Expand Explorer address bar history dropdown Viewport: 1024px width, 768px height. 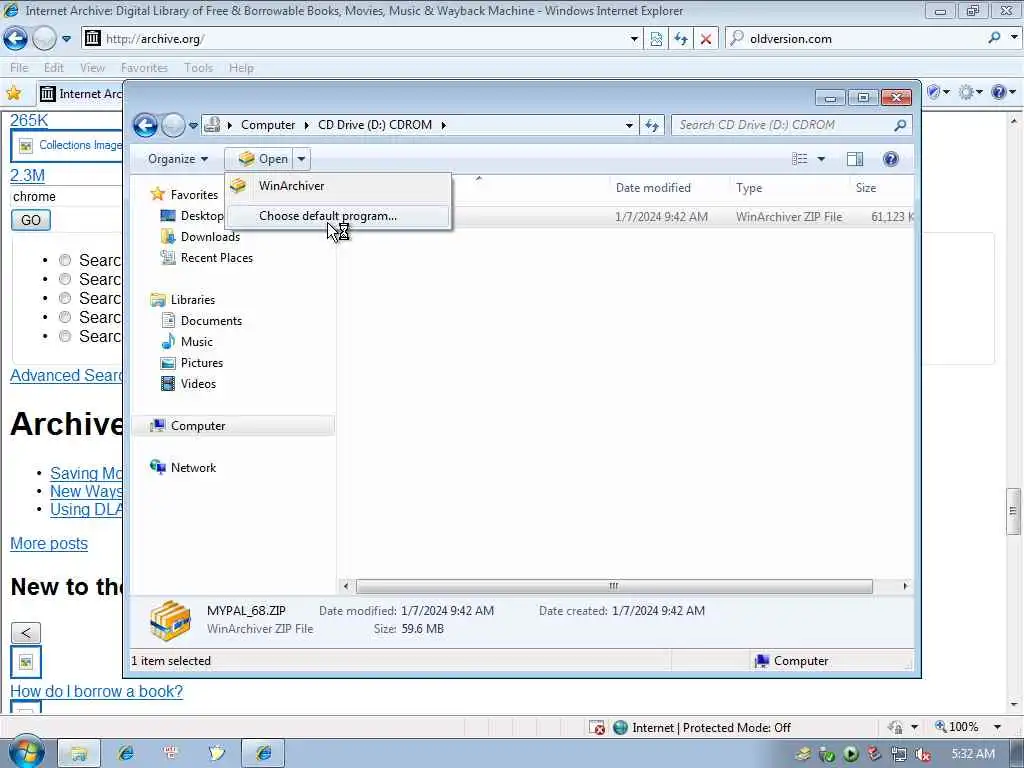[x=629, y=125]
